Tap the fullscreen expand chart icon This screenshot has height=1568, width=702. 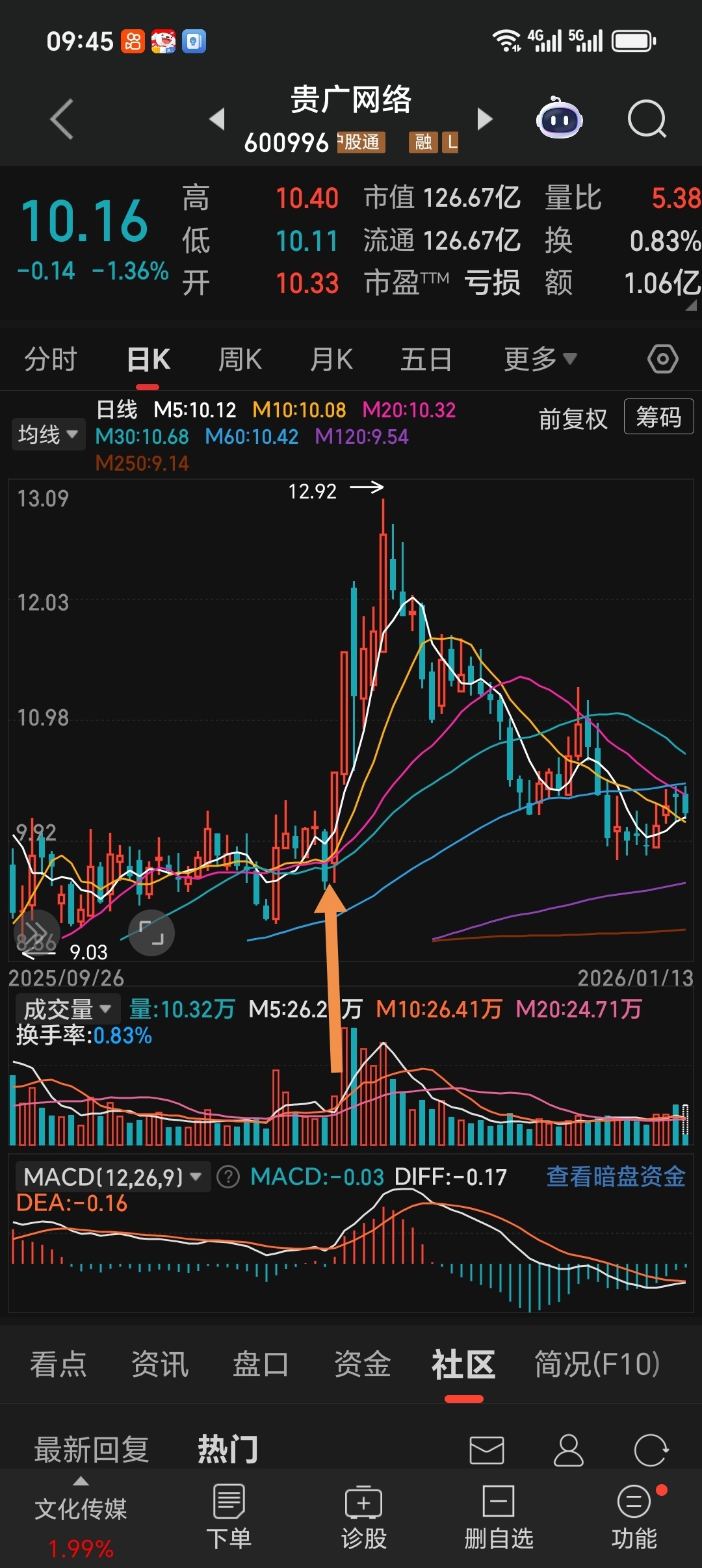(x=151, y=933)
